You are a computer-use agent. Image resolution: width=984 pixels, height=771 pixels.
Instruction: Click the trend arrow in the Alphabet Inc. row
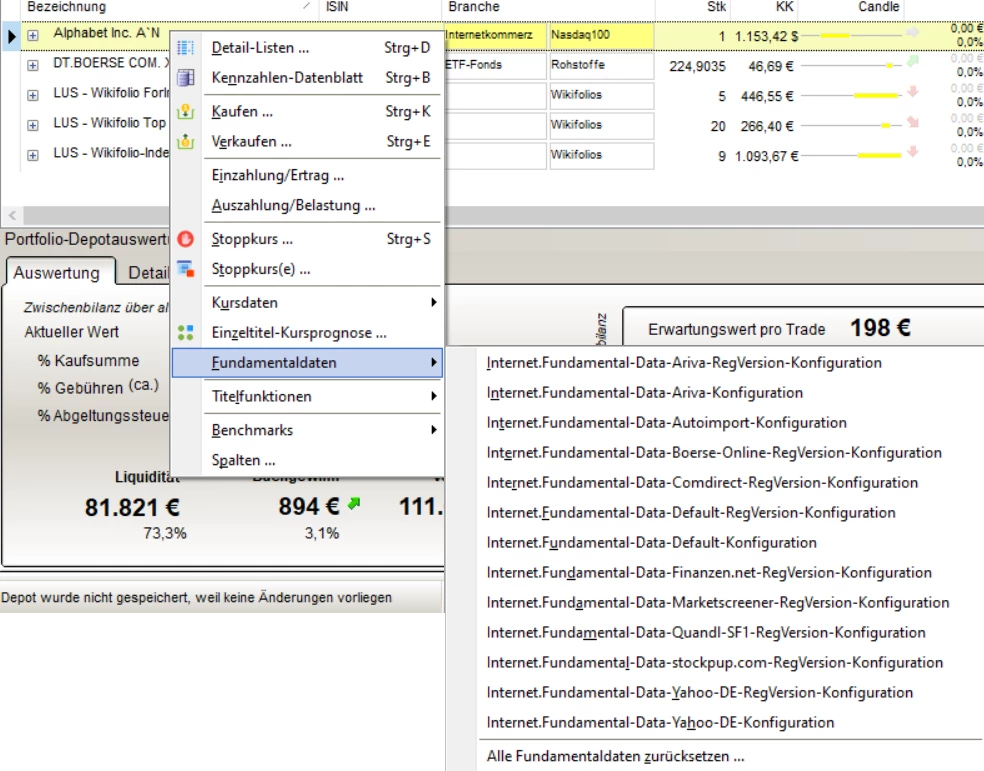[x=912, y=32]
